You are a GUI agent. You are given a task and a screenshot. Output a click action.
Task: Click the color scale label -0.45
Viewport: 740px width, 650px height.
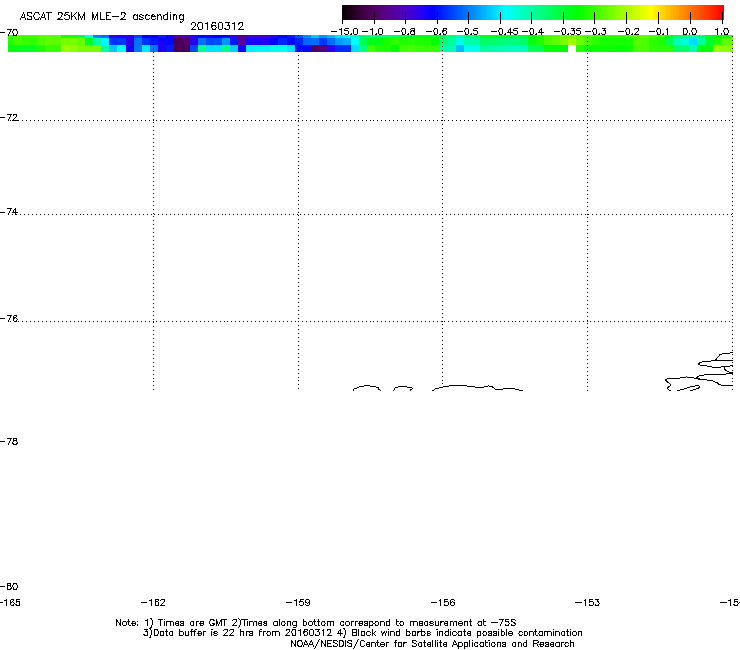tap(505, 32)
